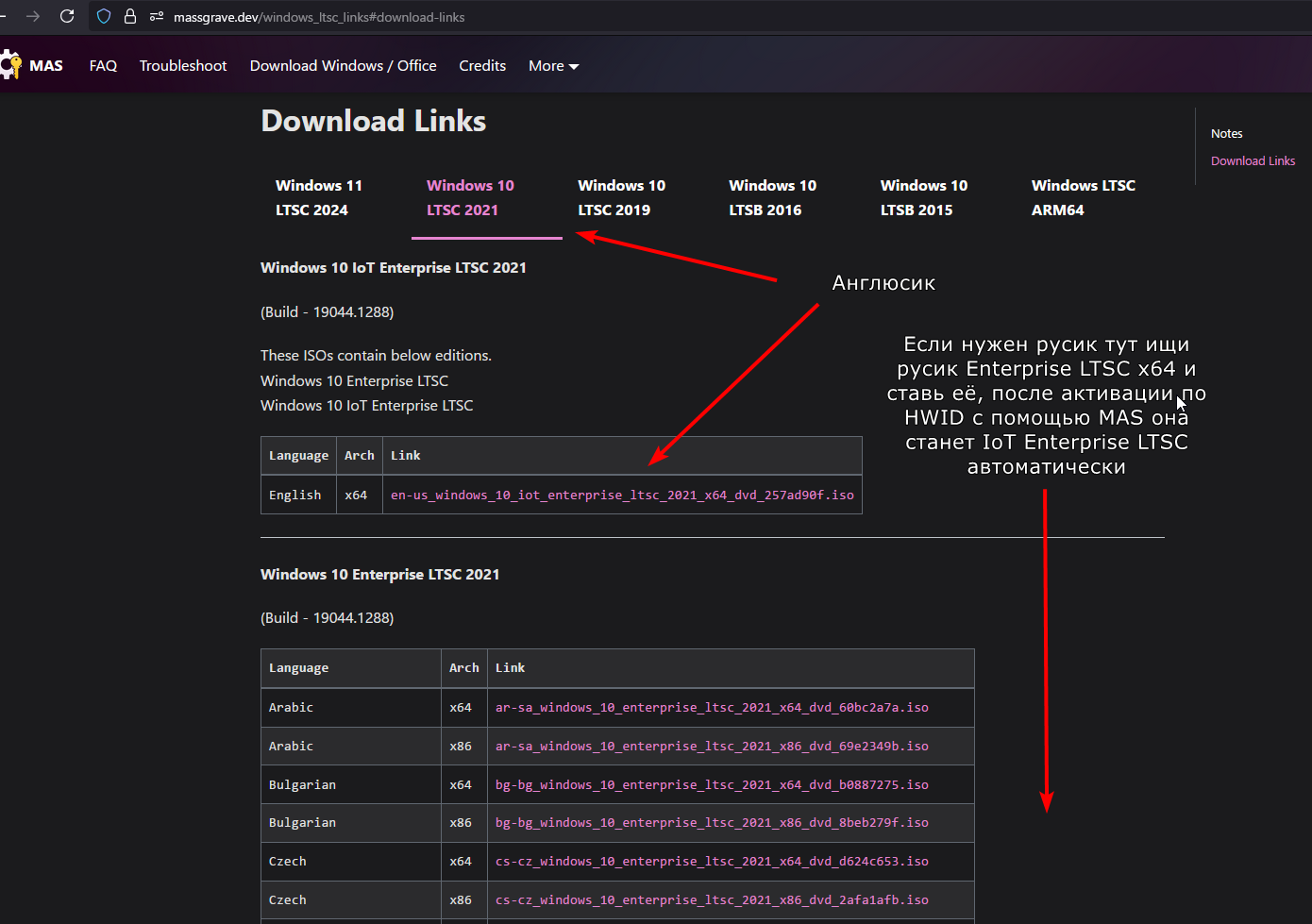Reload the page with the refresh icon
The image size is (1312, 924).
[67, 16]
